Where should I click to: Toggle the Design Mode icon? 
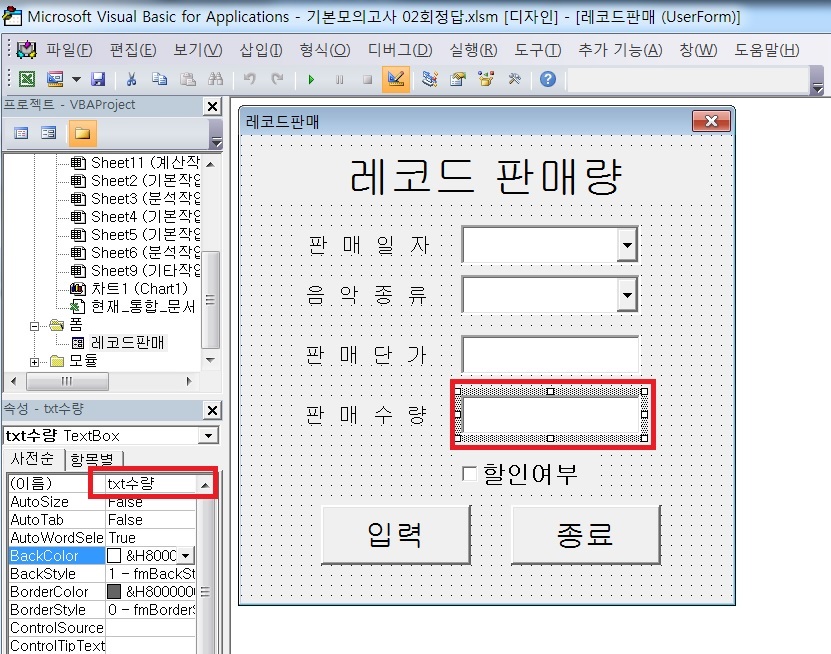(x=395, y=79)
